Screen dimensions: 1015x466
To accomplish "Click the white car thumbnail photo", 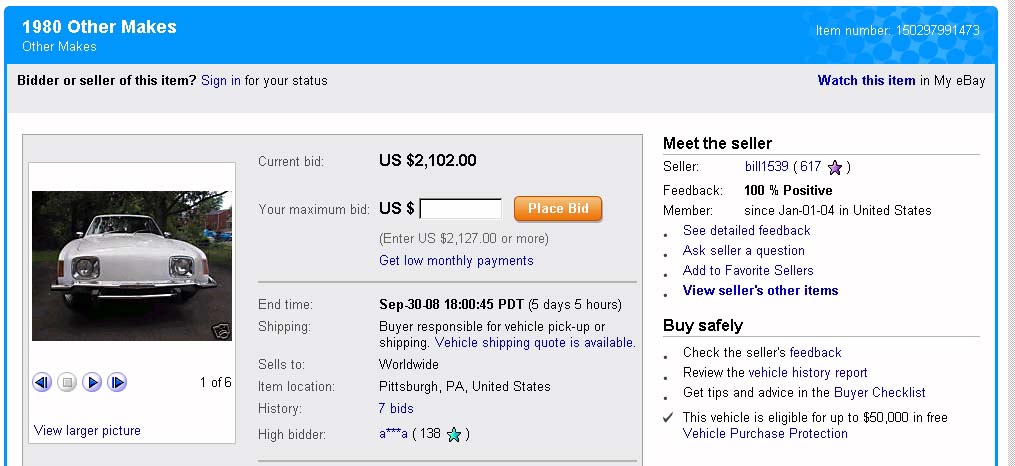I will [132, 265].
